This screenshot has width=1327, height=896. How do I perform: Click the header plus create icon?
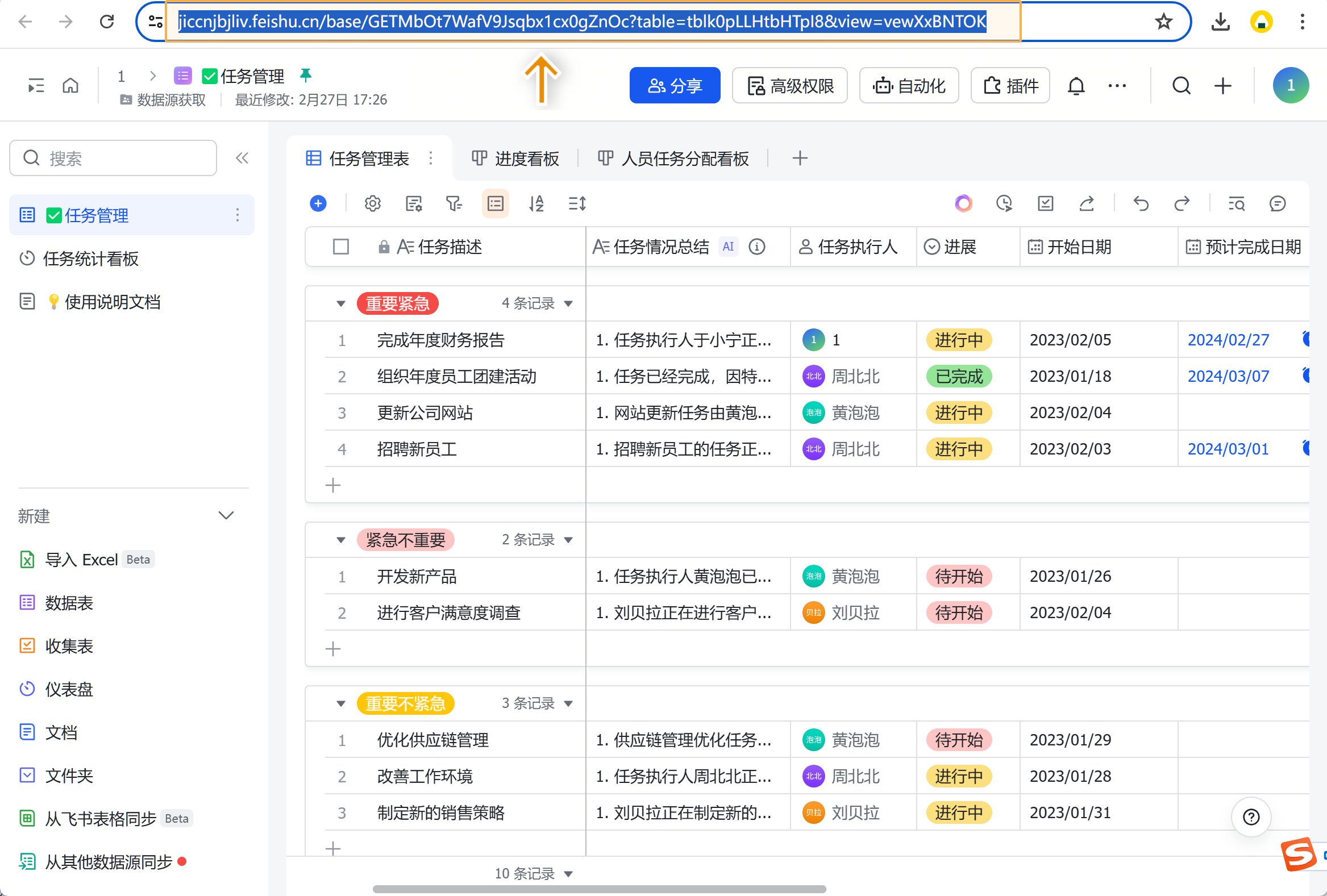pos(1222,86)
